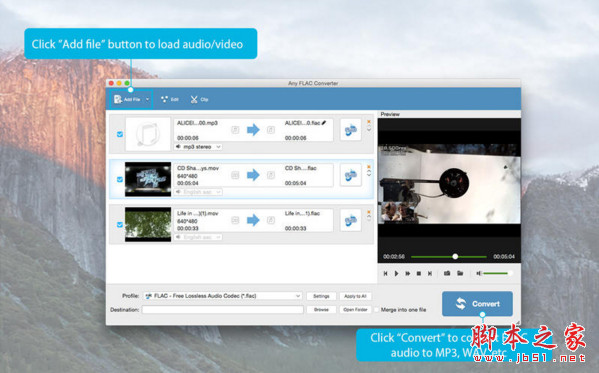
Task: Click reorder arrows on Life in mov row
Action: (x=369, y=218)
